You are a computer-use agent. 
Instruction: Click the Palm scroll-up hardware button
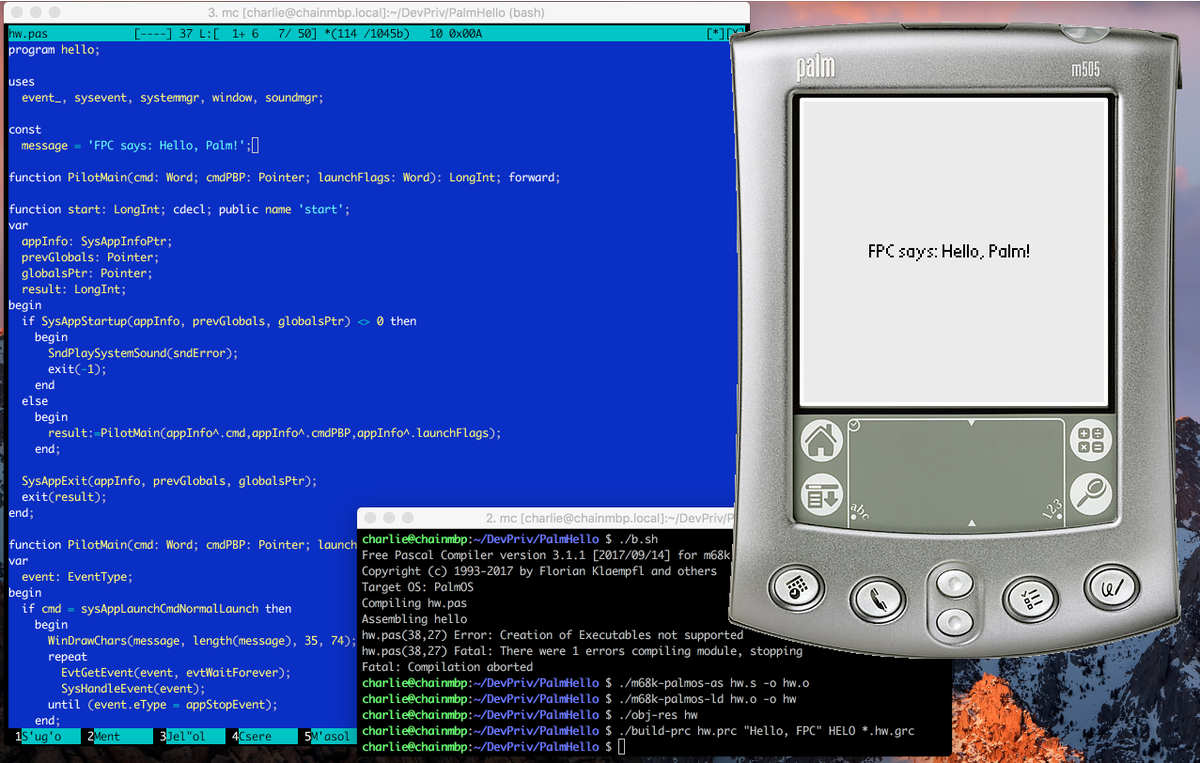pyautogui.click(x=955, y=582)
